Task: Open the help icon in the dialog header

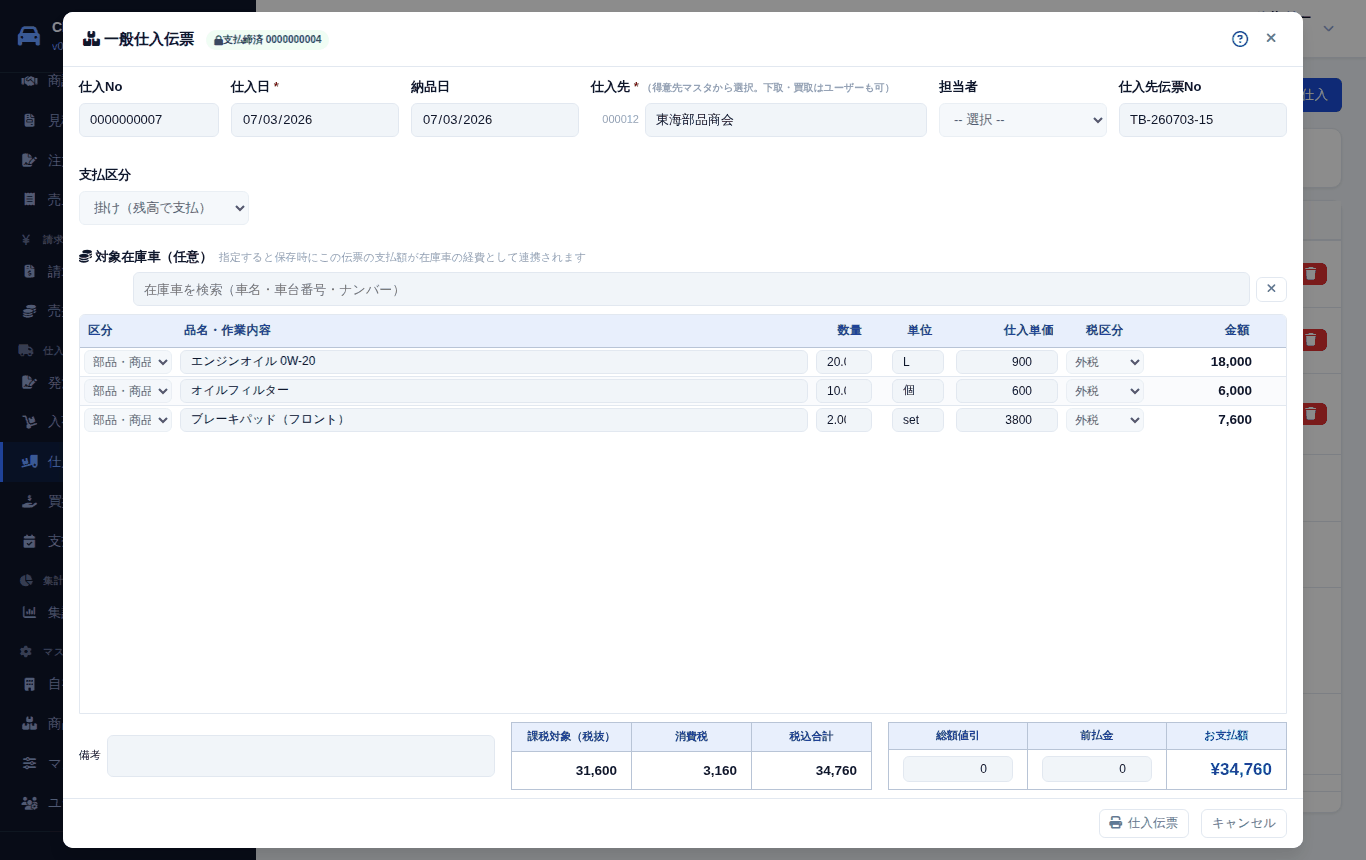Action: coord(1240,39)
